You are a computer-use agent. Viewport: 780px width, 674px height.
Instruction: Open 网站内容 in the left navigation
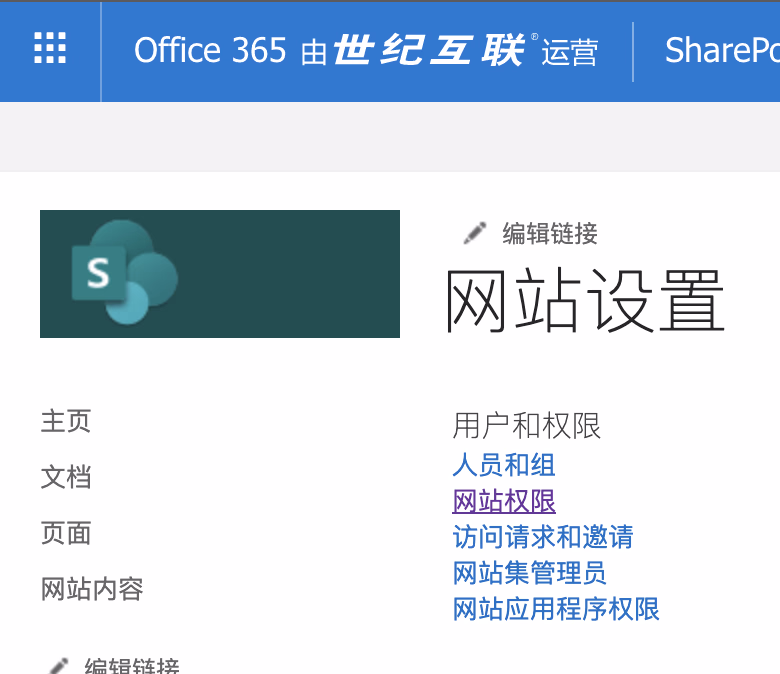pos(92,589)
